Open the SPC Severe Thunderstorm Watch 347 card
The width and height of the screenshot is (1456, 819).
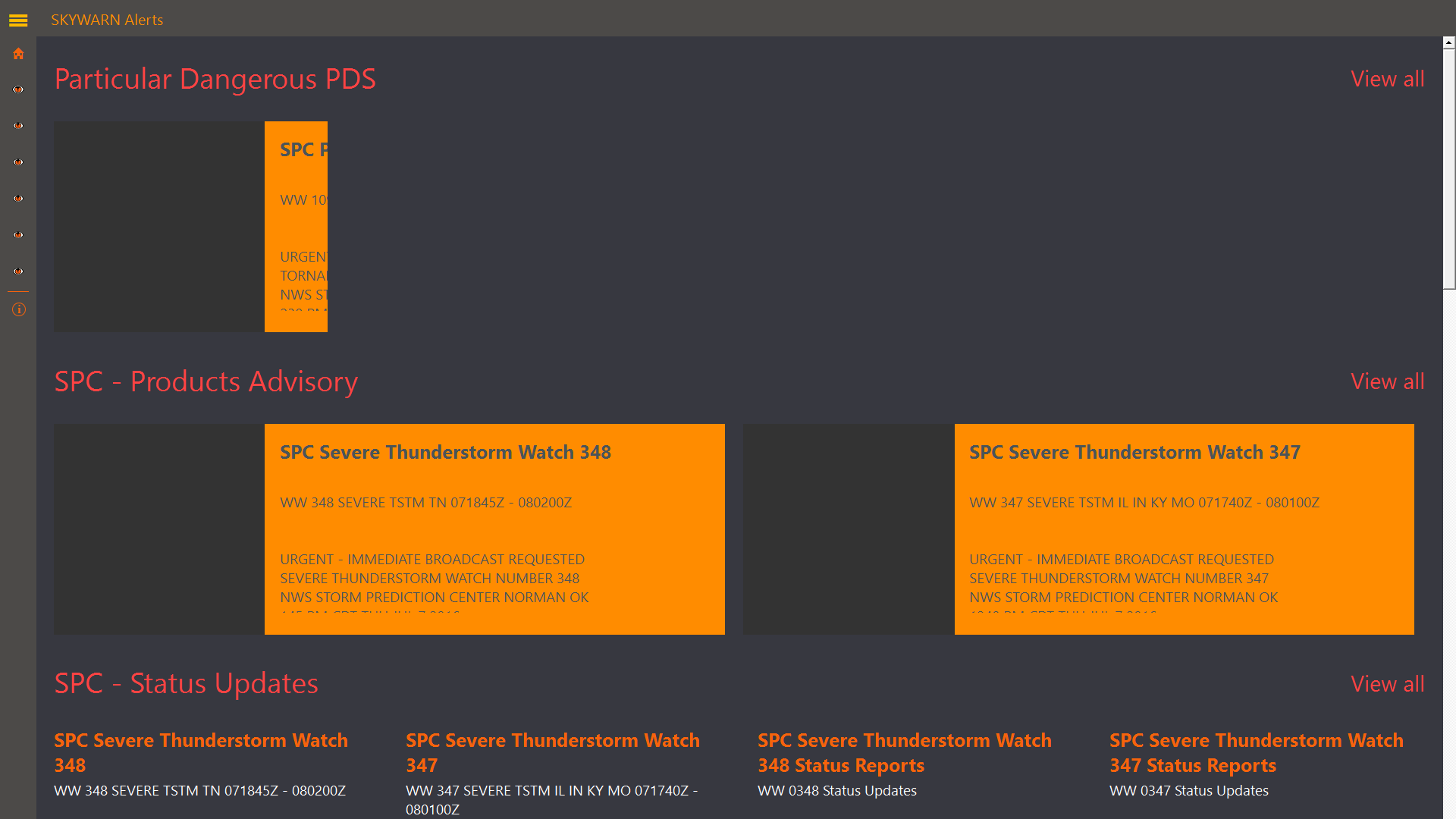(1184, 529)
